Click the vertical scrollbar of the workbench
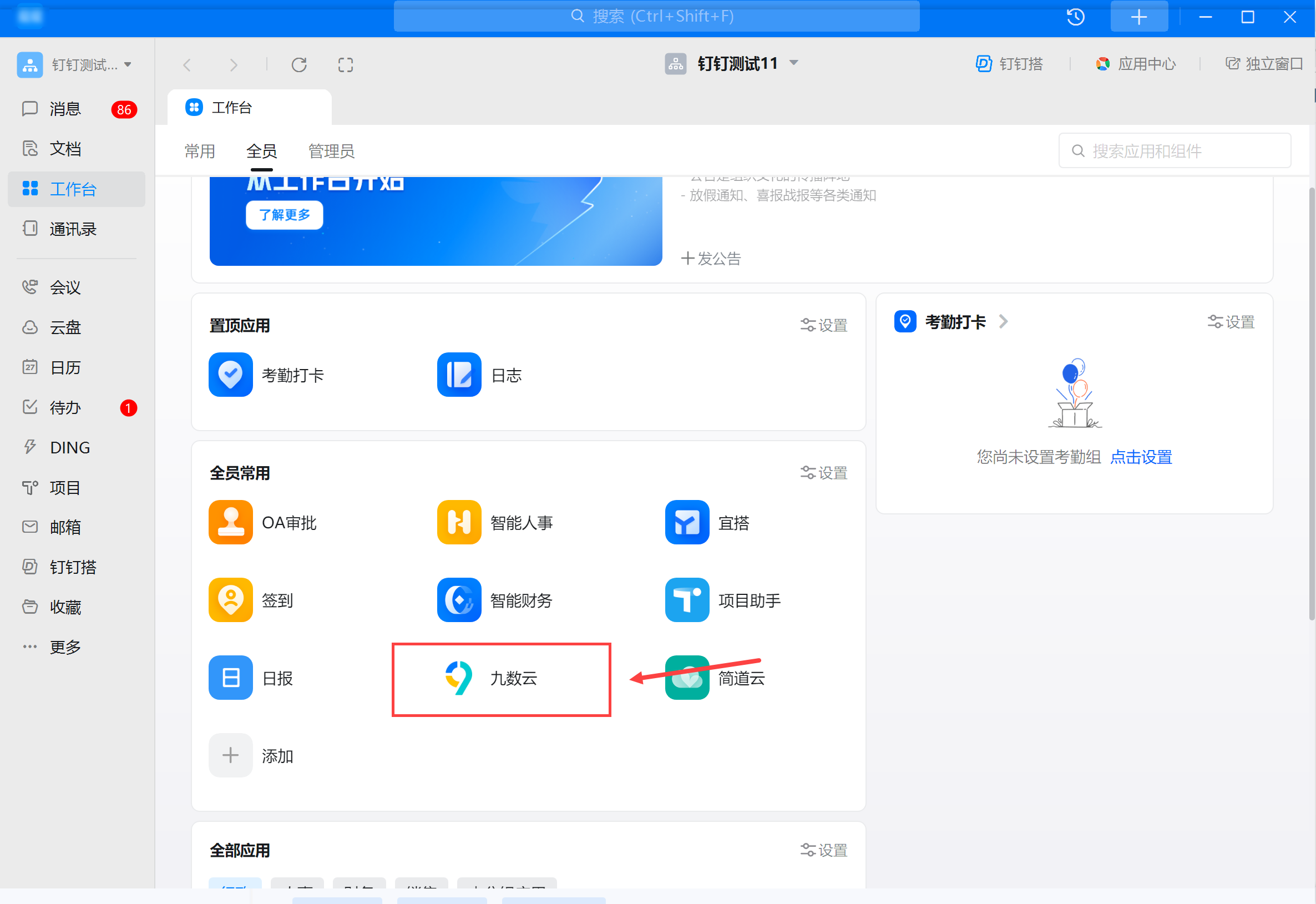Screen dimensions: 1316x904 [x=1312, y=403]
